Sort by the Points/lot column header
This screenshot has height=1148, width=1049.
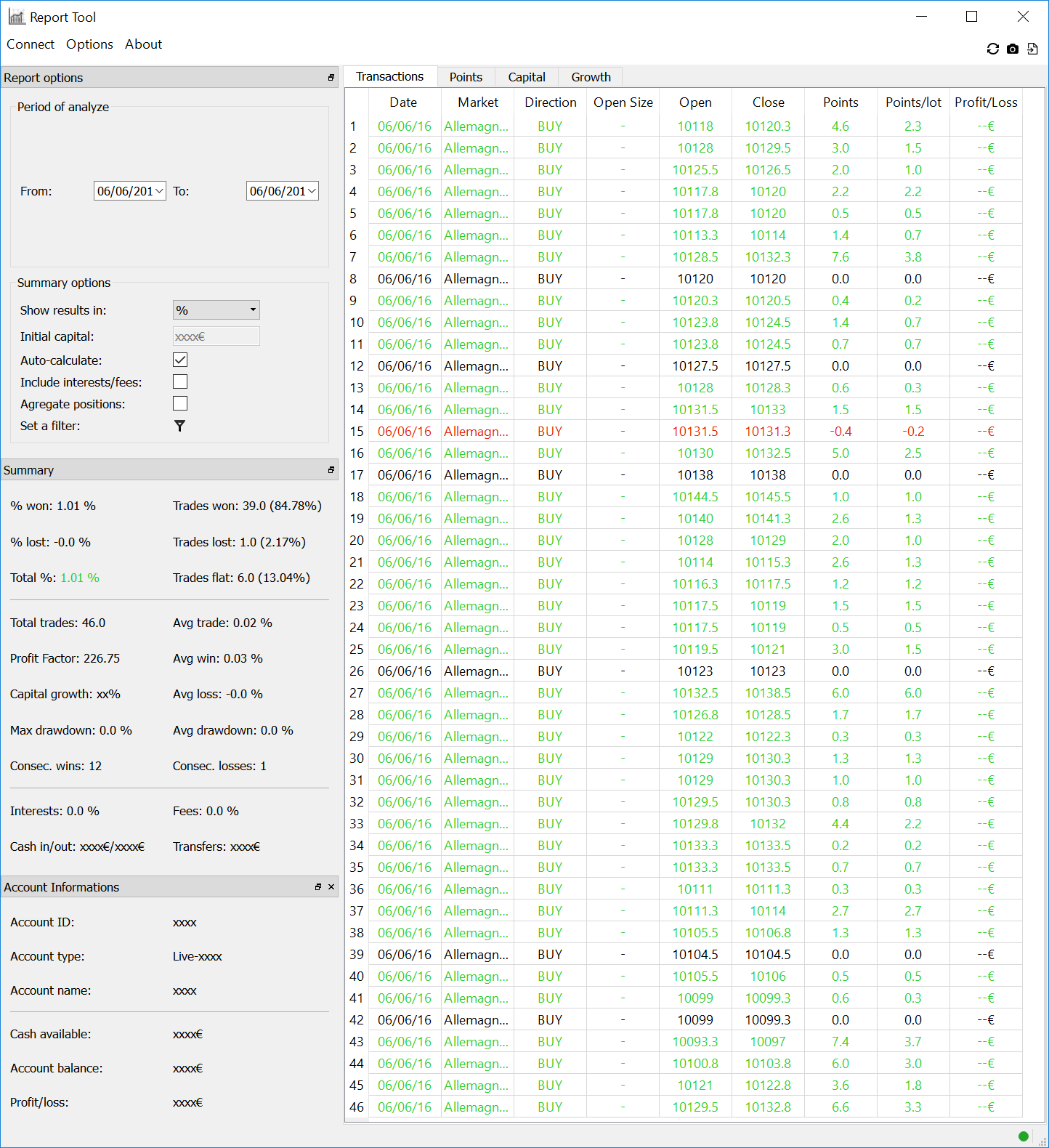(913, 102)
